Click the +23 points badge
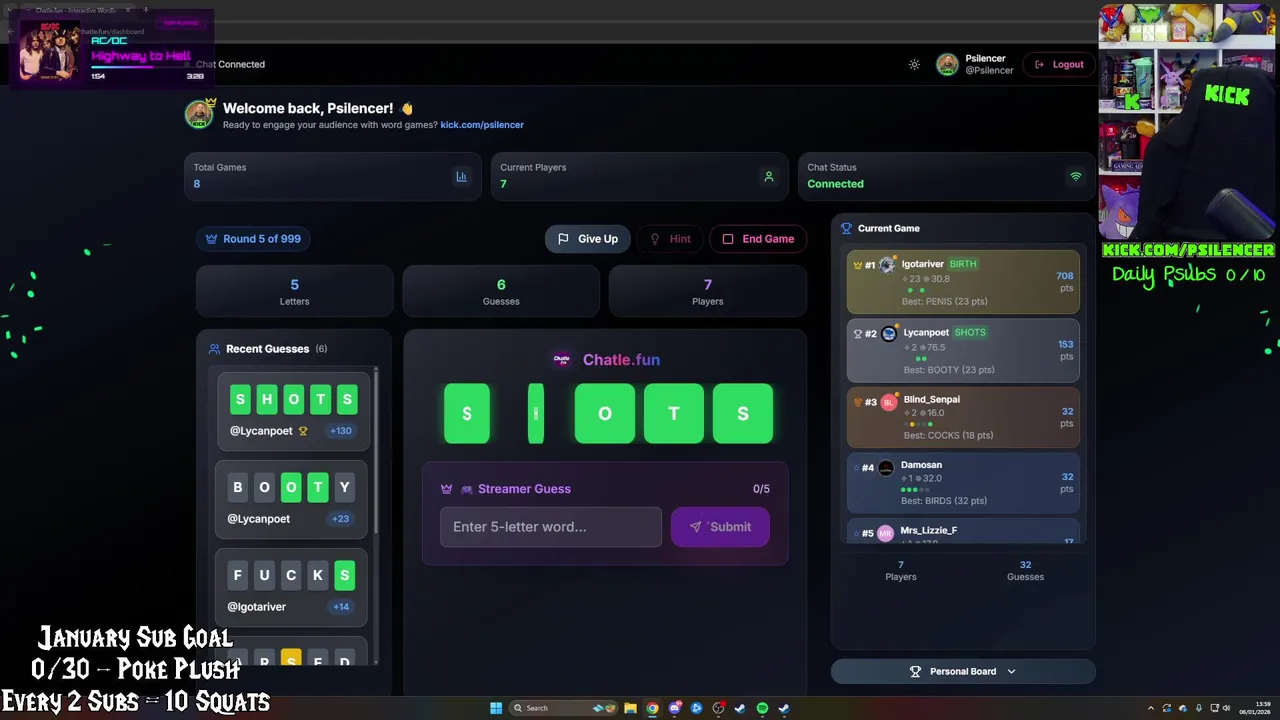Image resolution: width=1280 pixels, height=720 pixels. [x=341, y=519]
